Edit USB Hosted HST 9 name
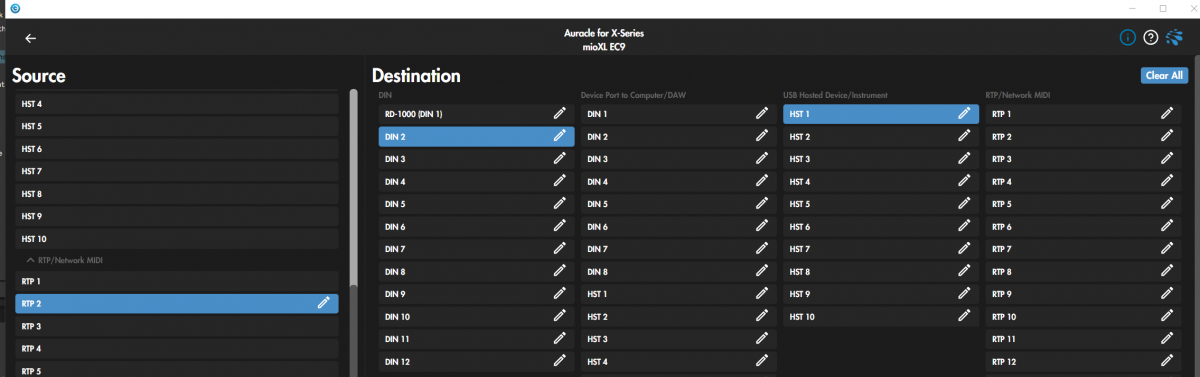The width and height of the screenshot is (1200, 377). [964, 294]
